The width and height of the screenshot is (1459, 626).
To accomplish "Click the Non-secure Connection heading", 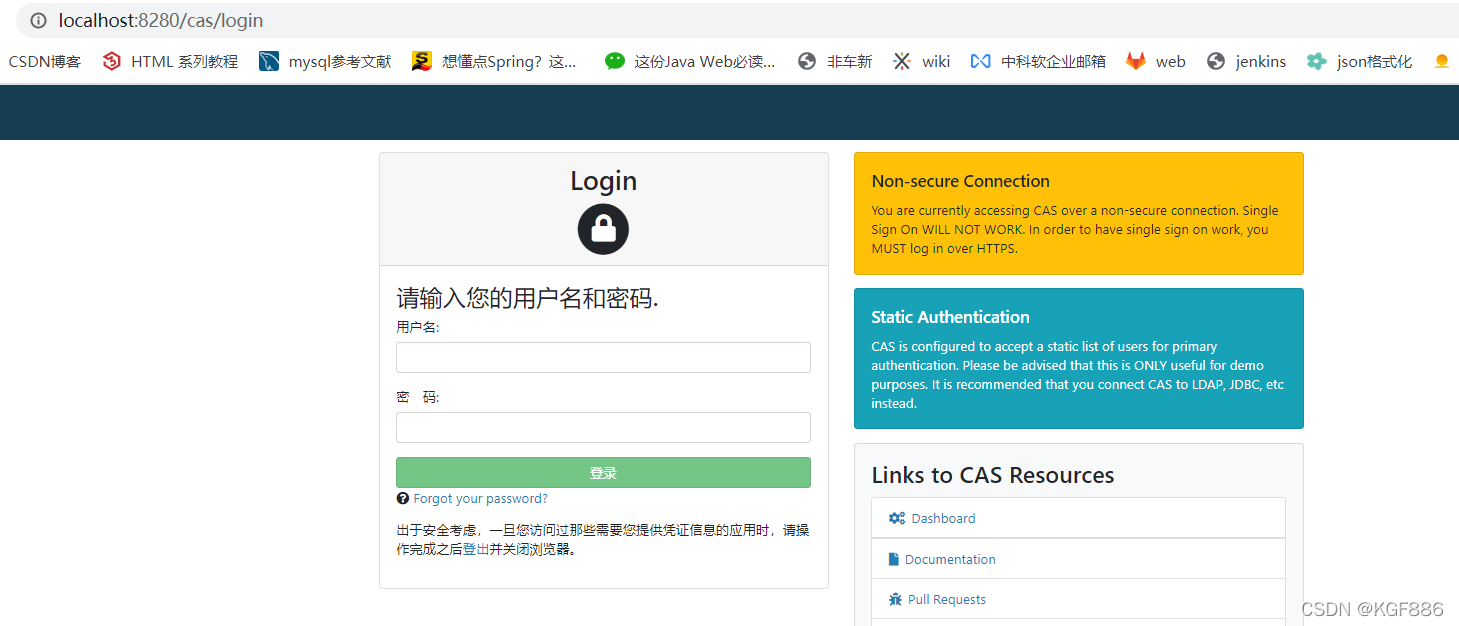I will click(960, 181).
